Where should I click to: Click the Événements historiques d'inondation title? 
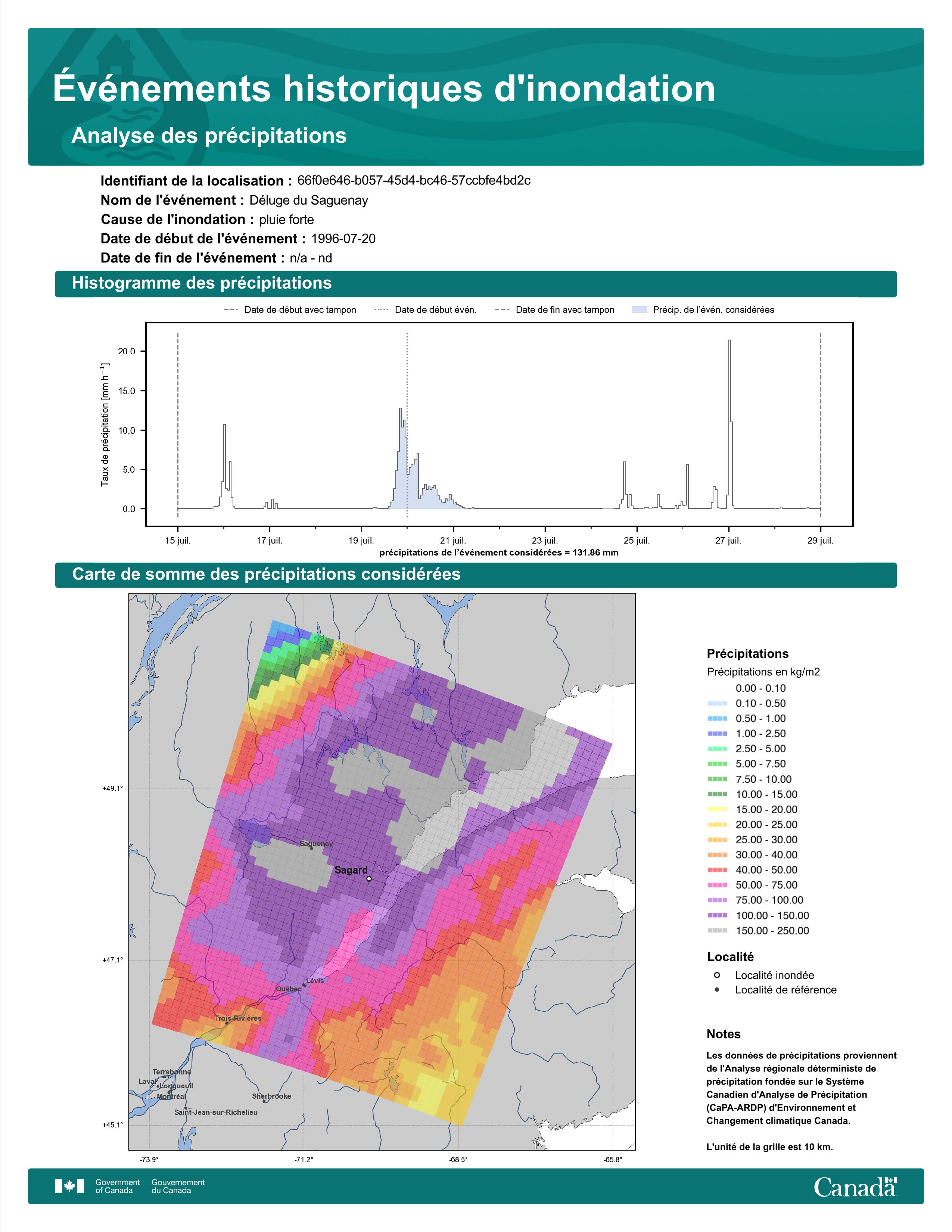coord(384,88)
